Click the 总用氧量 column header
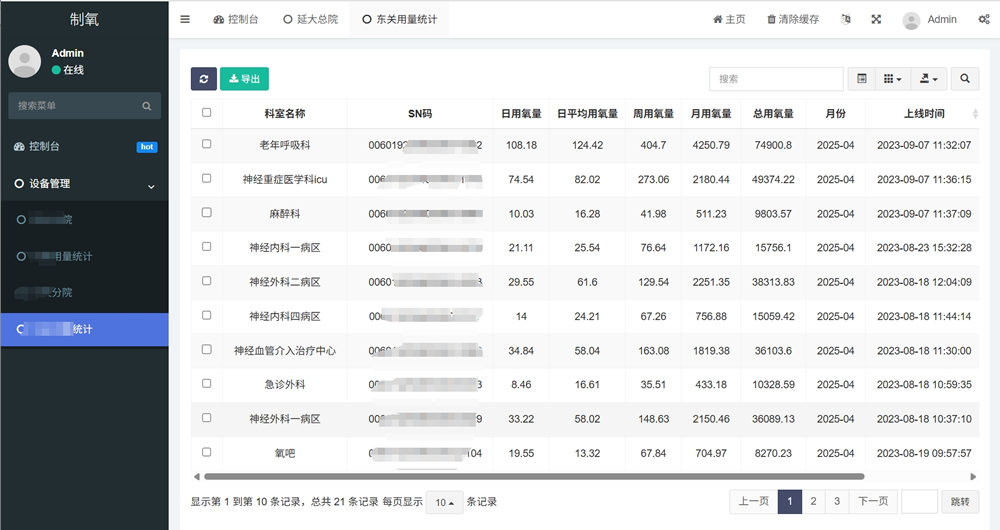Viewport: 1000px width, 530px height. (x=773, y=114)
